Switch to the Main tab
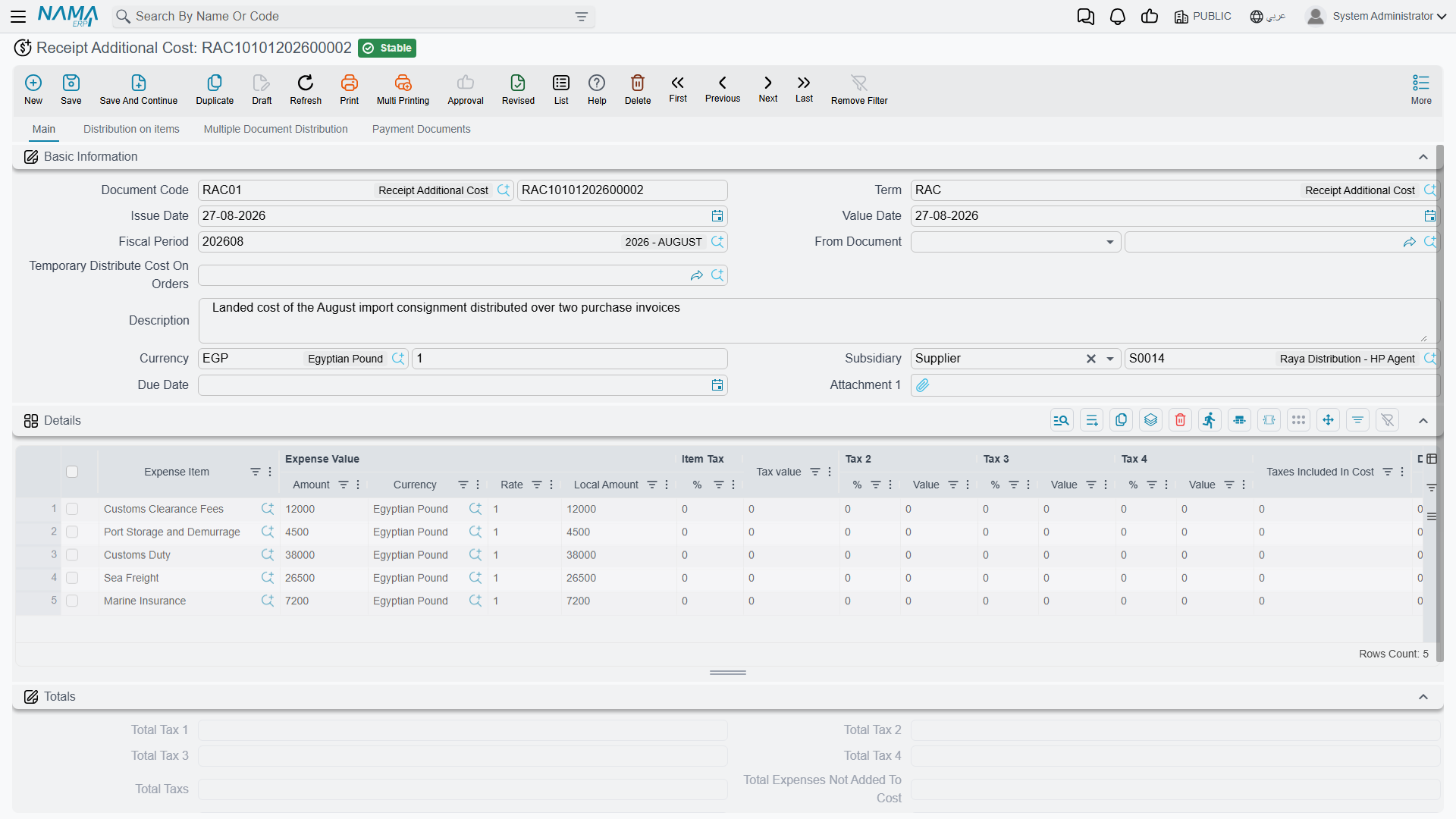Screen dimensions: 1456x819 click(x=44, y=130)
